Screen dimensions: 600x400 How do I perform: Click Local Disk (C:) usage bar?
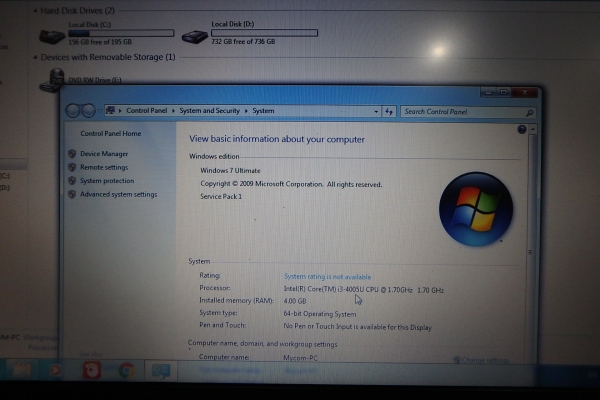121,33
